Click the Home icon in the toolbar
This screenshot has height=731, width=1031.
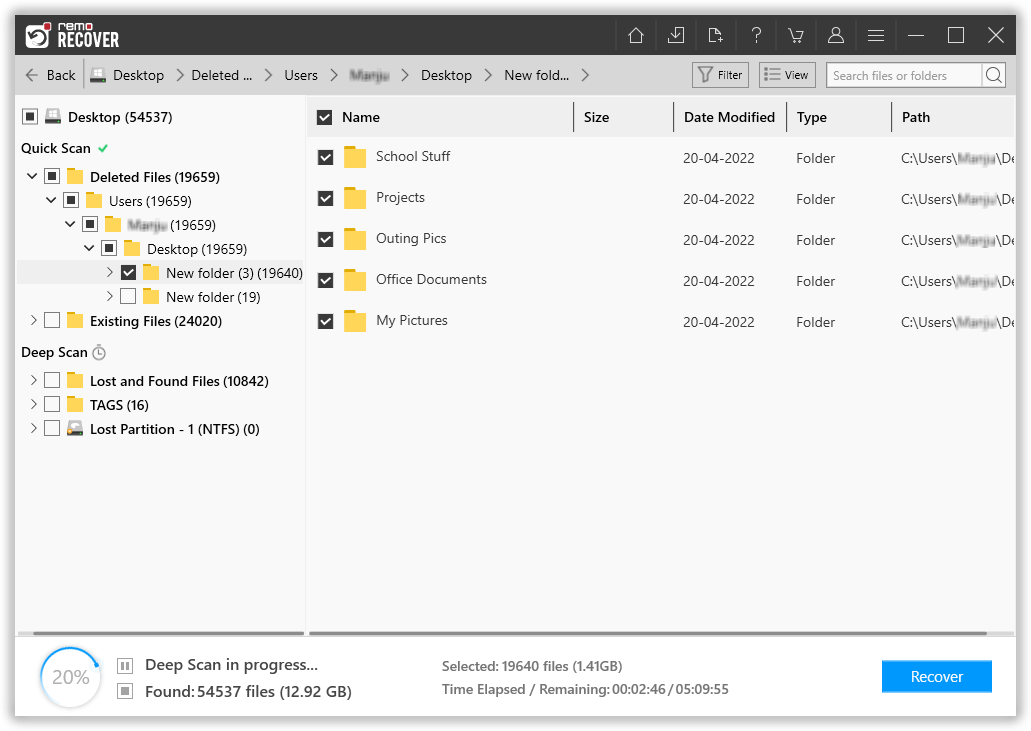point(636,34)
